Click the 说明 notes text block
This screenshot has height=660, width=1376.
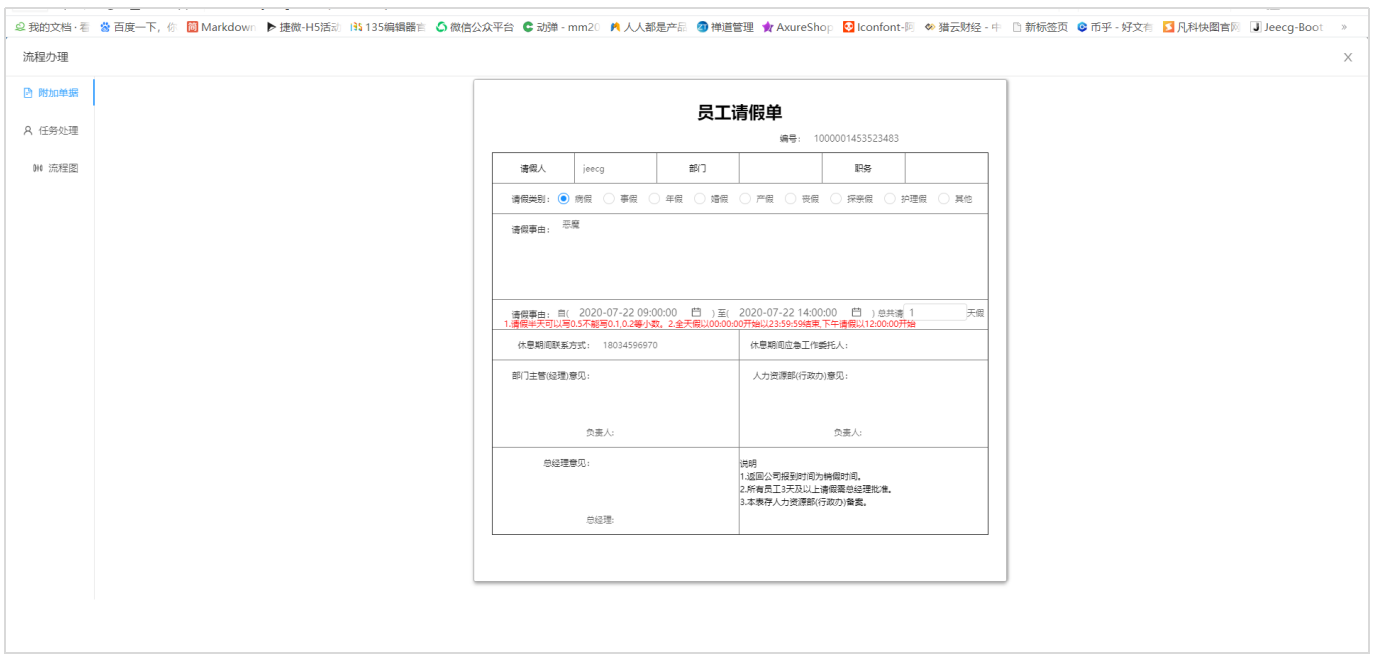(x=815, y=483)
